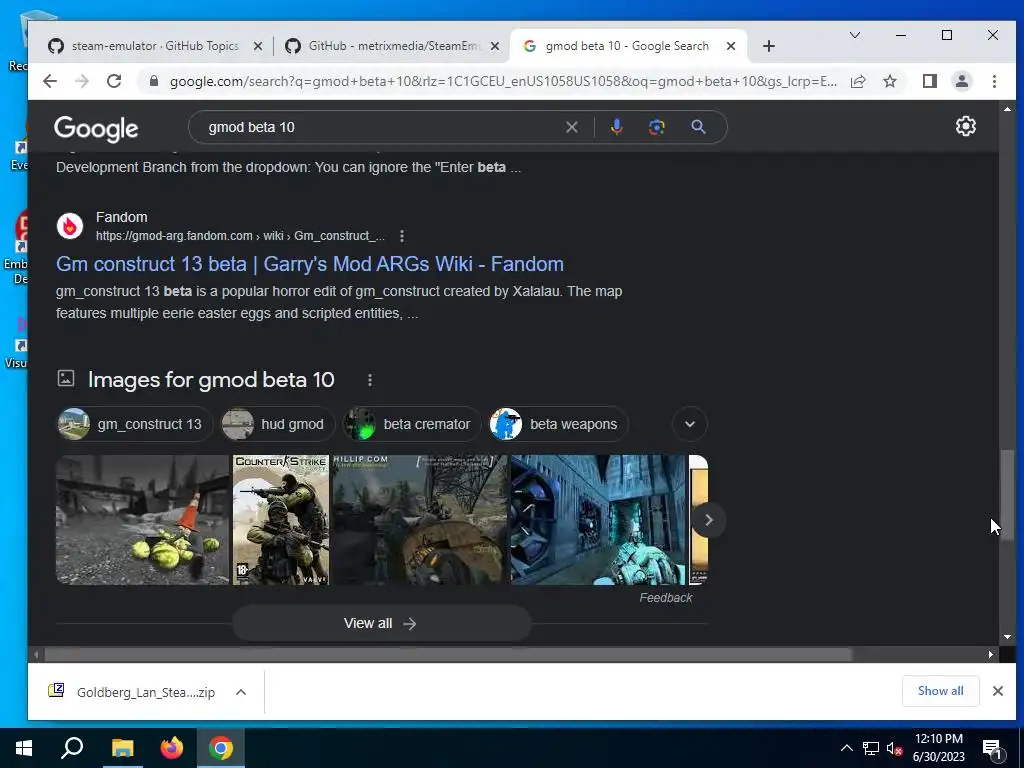Open gnome with melons image thumbnail
This screenshot has width=1024, height=768.
(x=142, y=520)
